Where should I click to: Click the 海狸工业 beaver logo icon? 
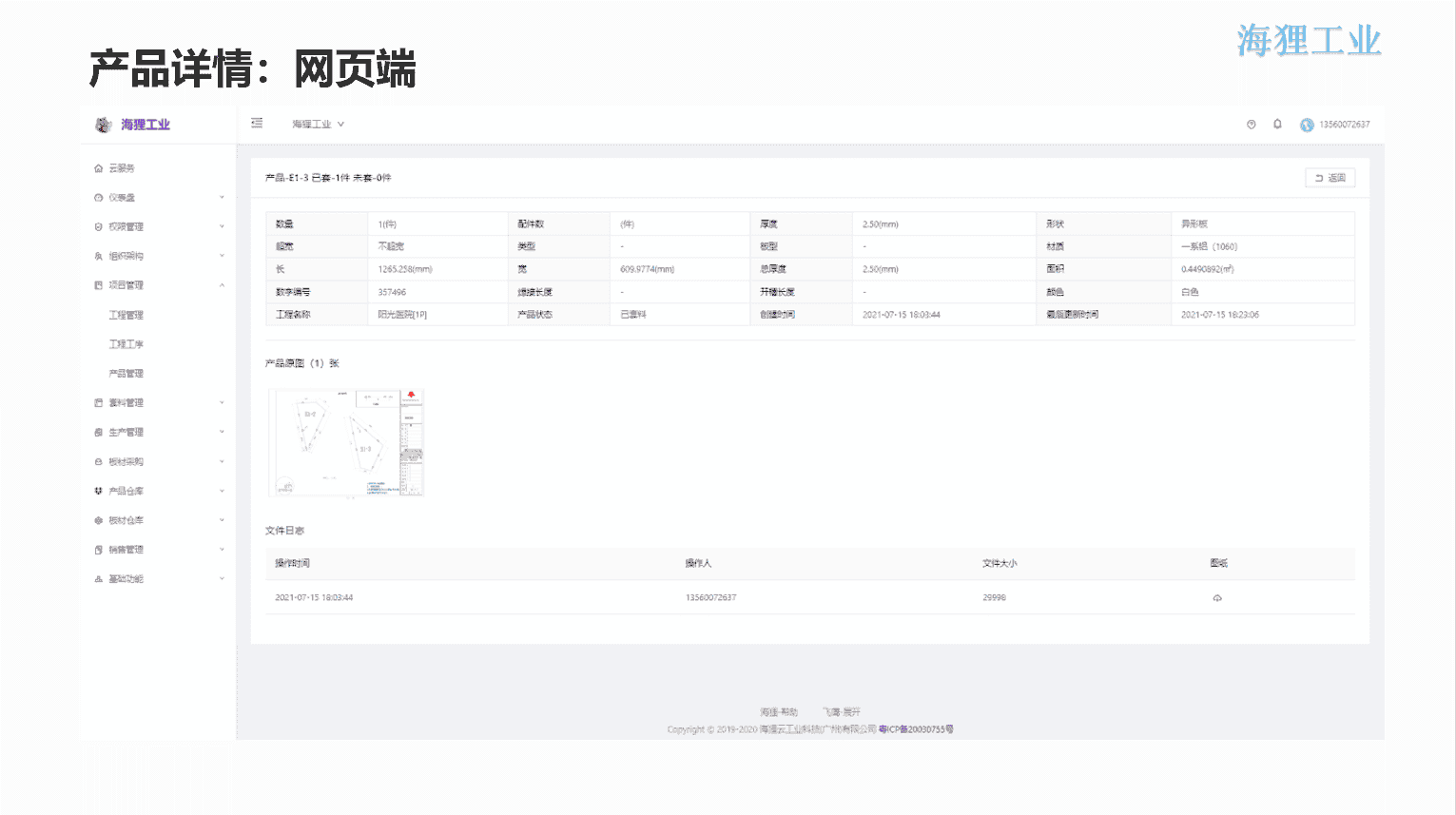pyautogui.click(x=103, y=125)
